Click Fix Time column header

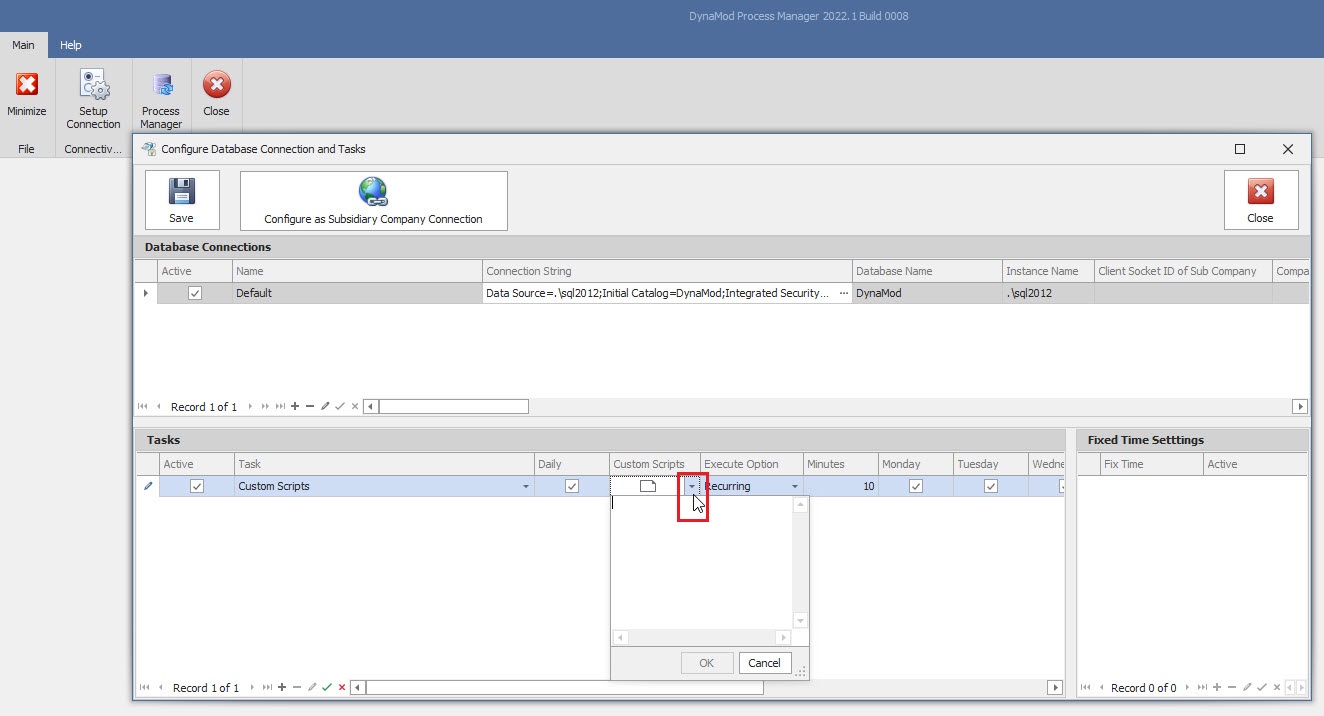(1152, 464)
